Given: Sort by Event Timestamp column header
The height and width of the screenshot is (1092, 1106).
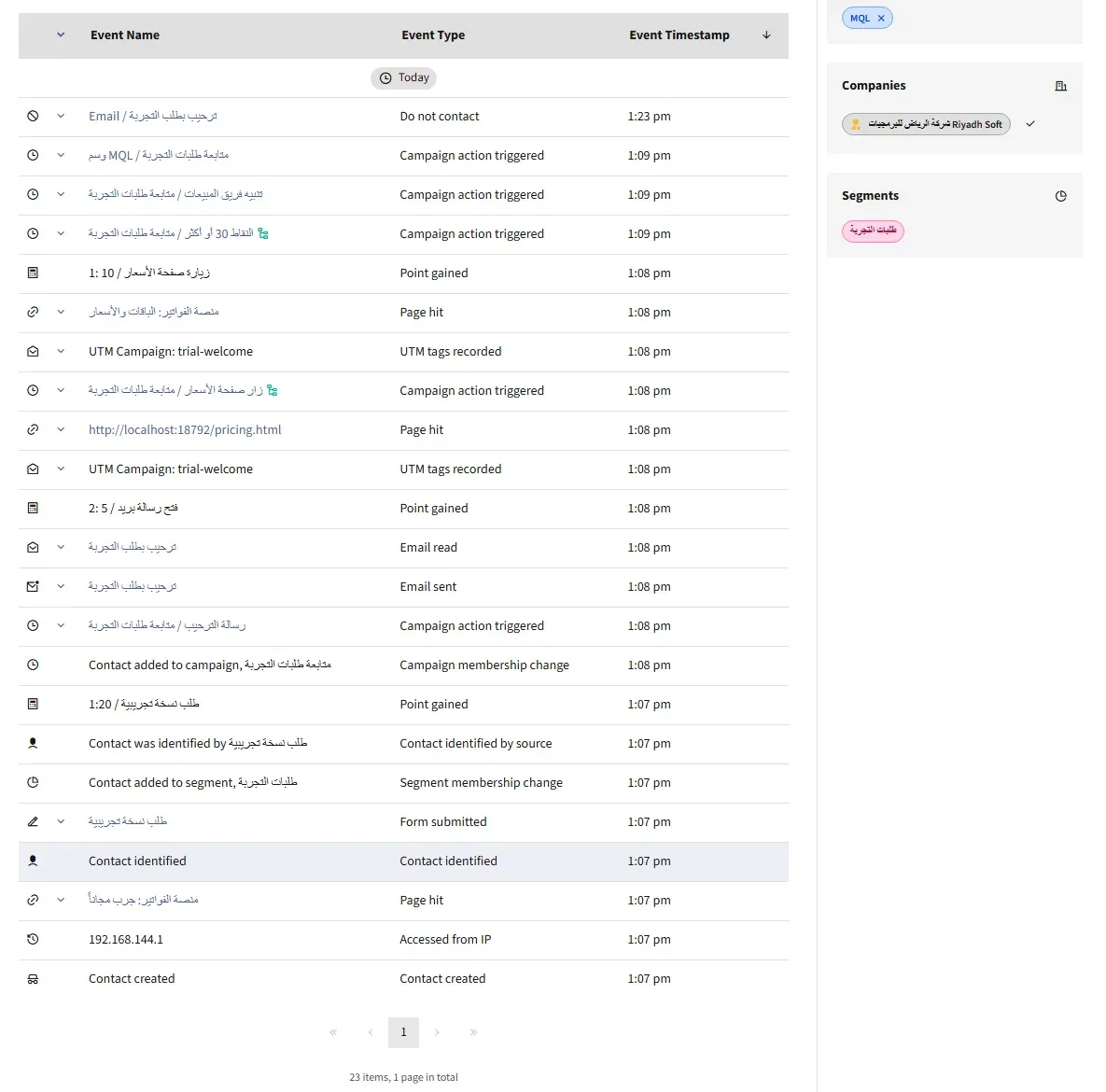Looking at the screenshot, I should click(x=679, y=35).
